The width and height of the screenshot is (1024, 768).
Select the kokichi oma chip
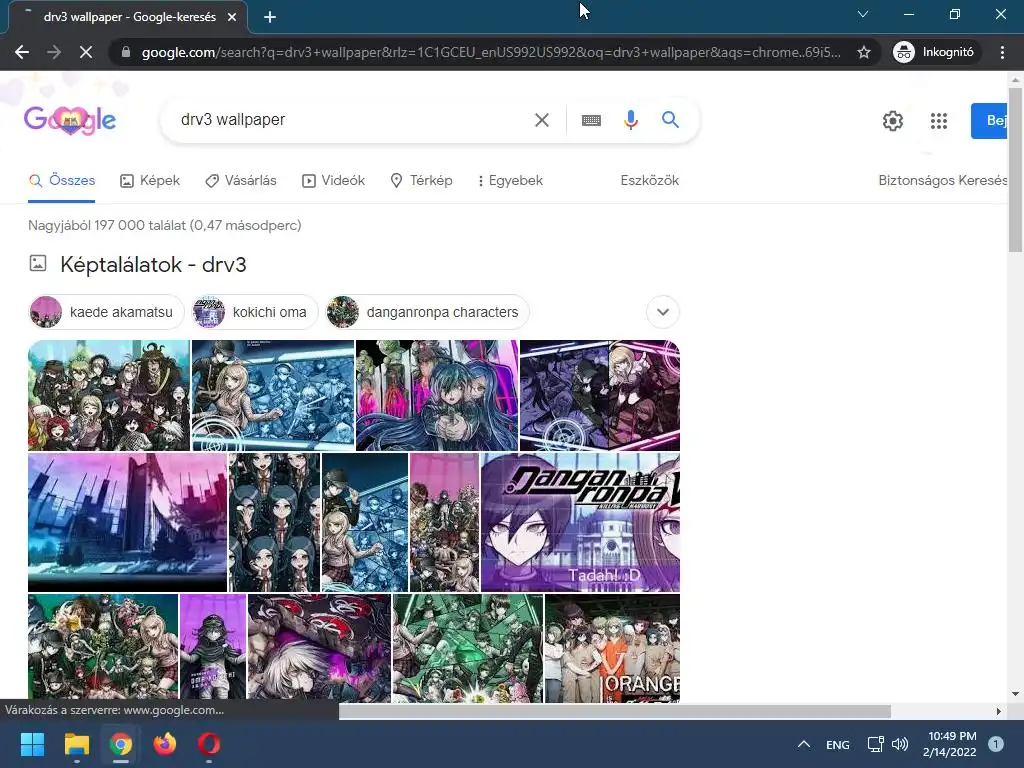tap(255, 312)
